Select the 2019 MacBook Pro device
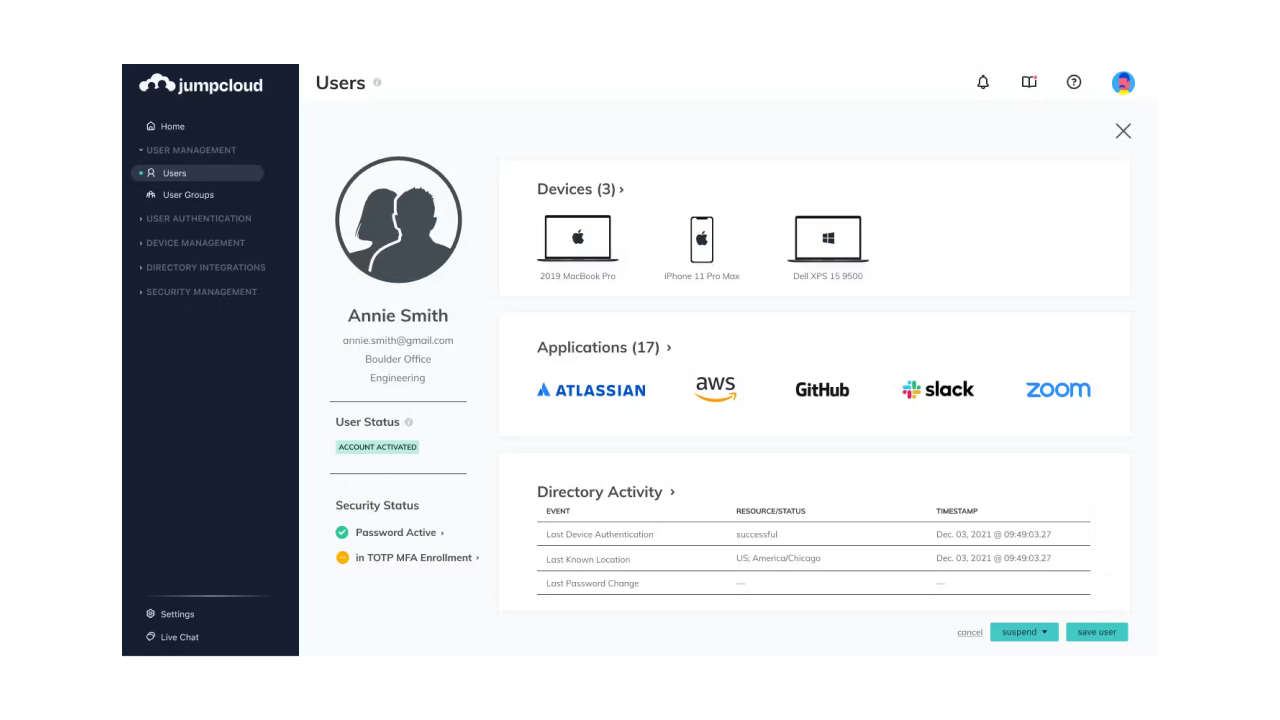 [578, 247]
